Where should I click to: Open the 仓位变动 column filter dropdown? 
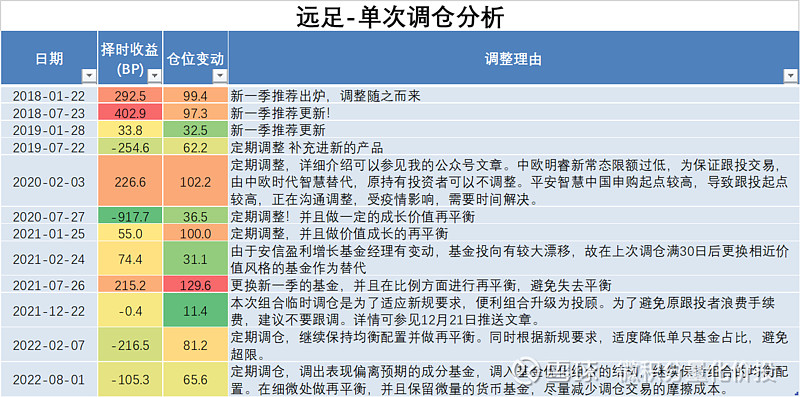pyautogui.click(x=220, y=77)
